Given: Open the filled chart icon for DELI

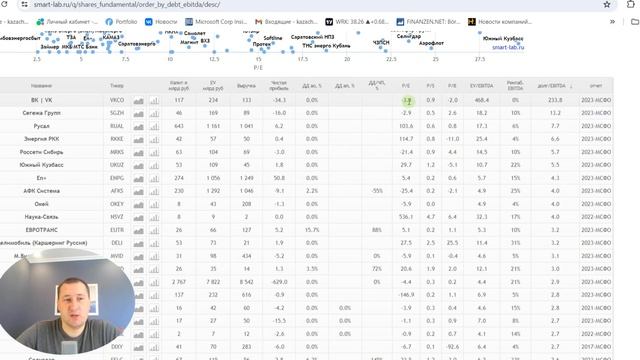Looking at the screenshot, I should (x=138, y=243).
